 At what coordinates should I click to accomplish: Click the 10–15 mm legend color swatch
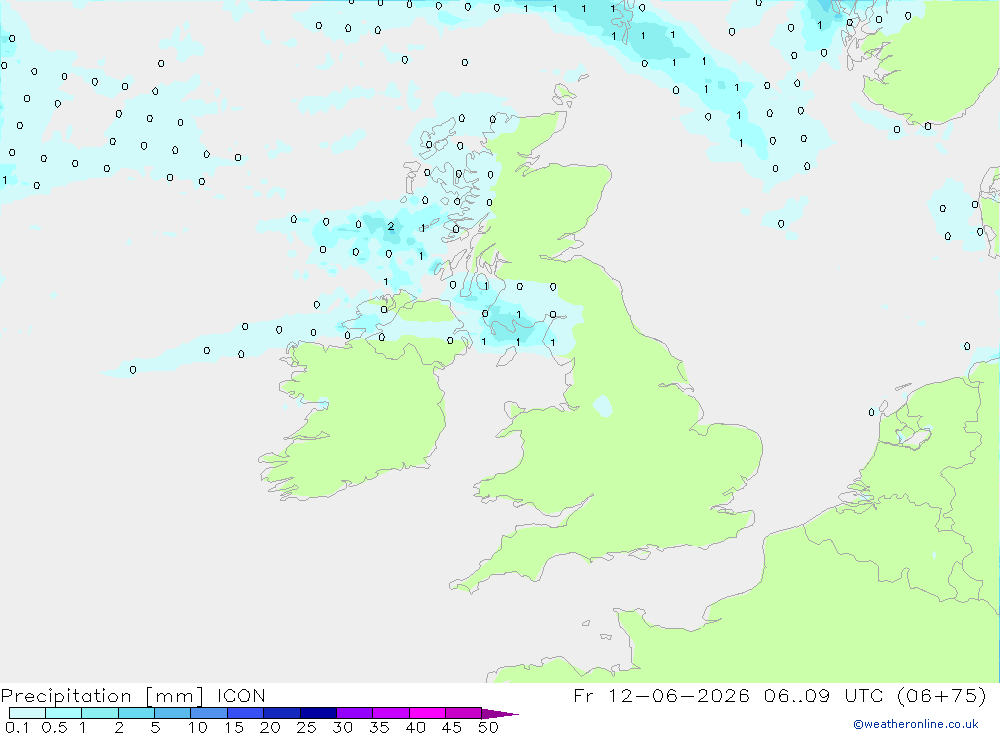click(209, 713)
